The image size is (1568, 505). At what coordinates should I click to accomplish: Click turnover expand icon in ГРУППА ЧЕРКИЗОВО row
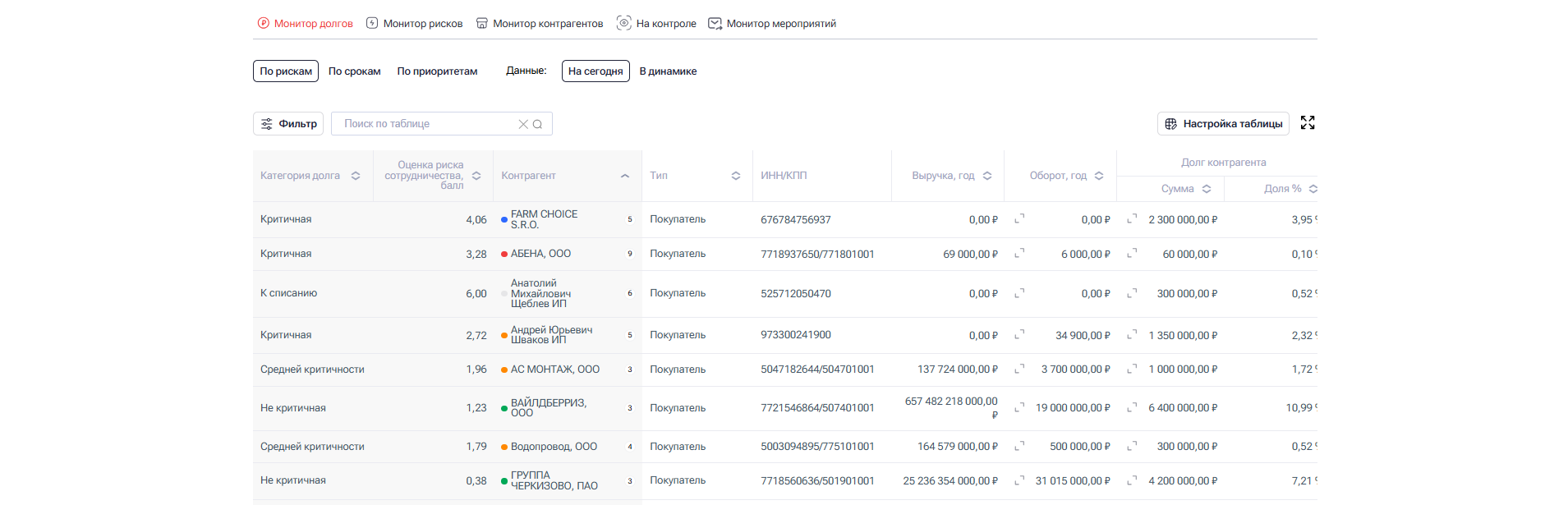tap(1132, 480)
